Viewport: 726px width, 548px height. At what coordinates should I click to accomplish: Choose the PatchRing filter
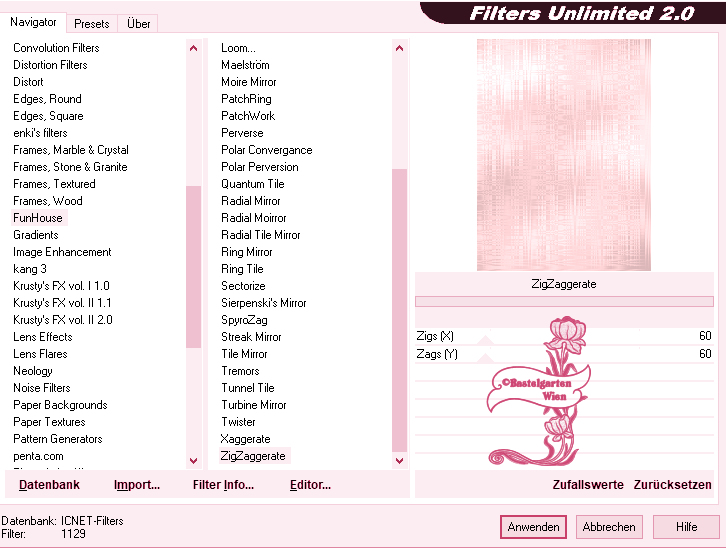click(x=246, y=99)
